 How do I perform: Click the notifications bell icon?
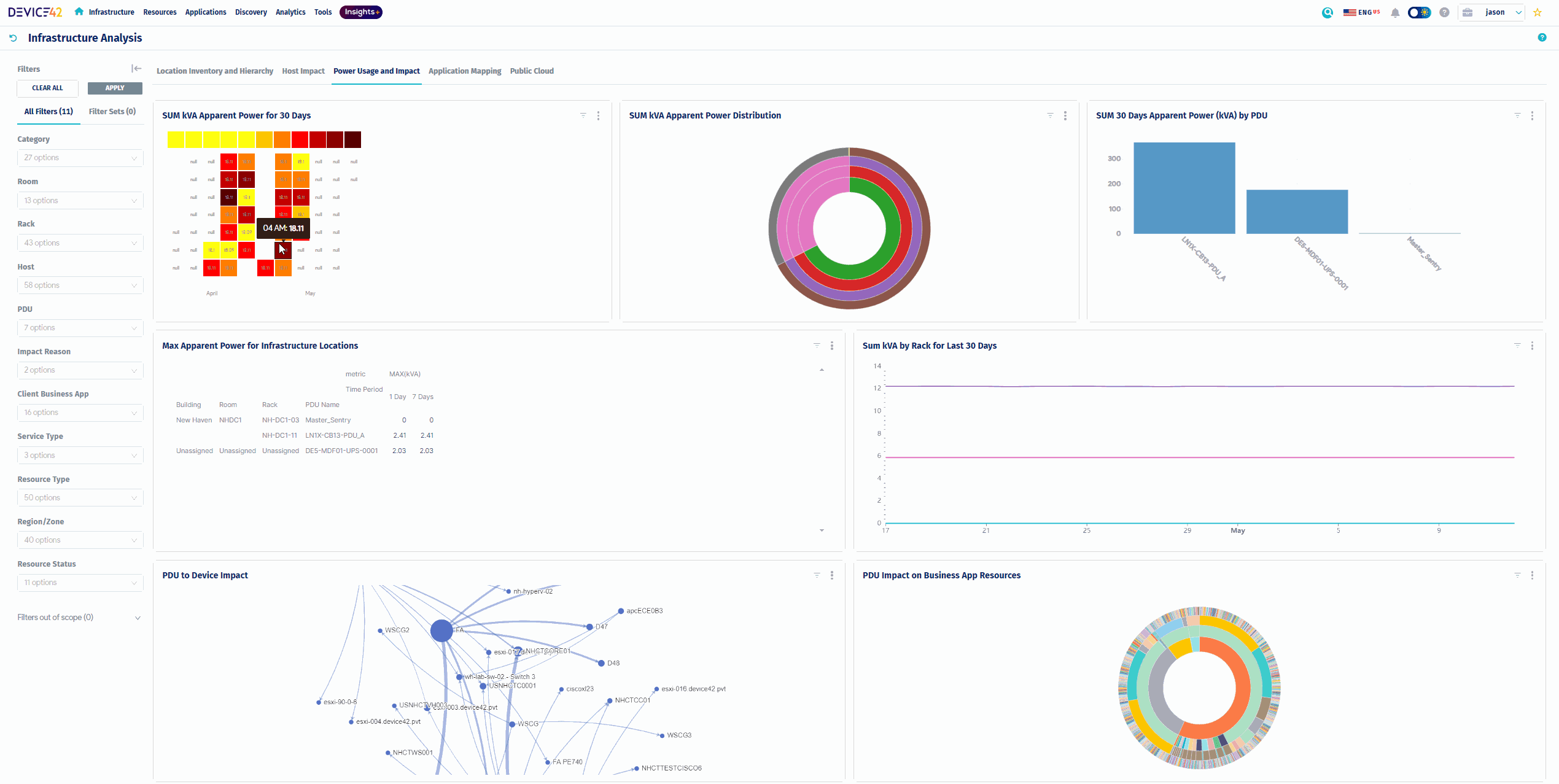(1395, 13)
